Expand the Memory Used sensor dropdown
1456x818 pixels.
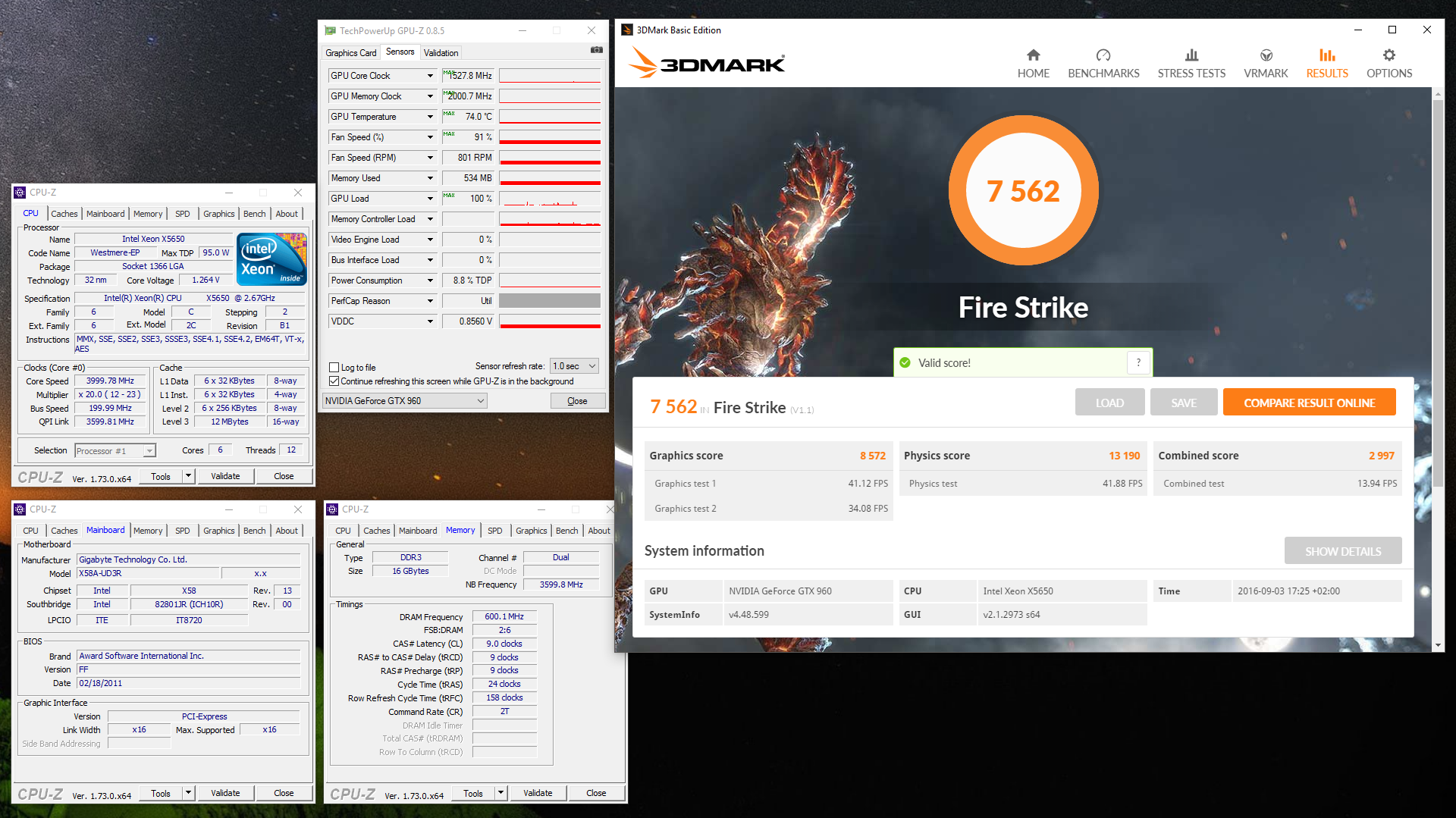[430, 178]
